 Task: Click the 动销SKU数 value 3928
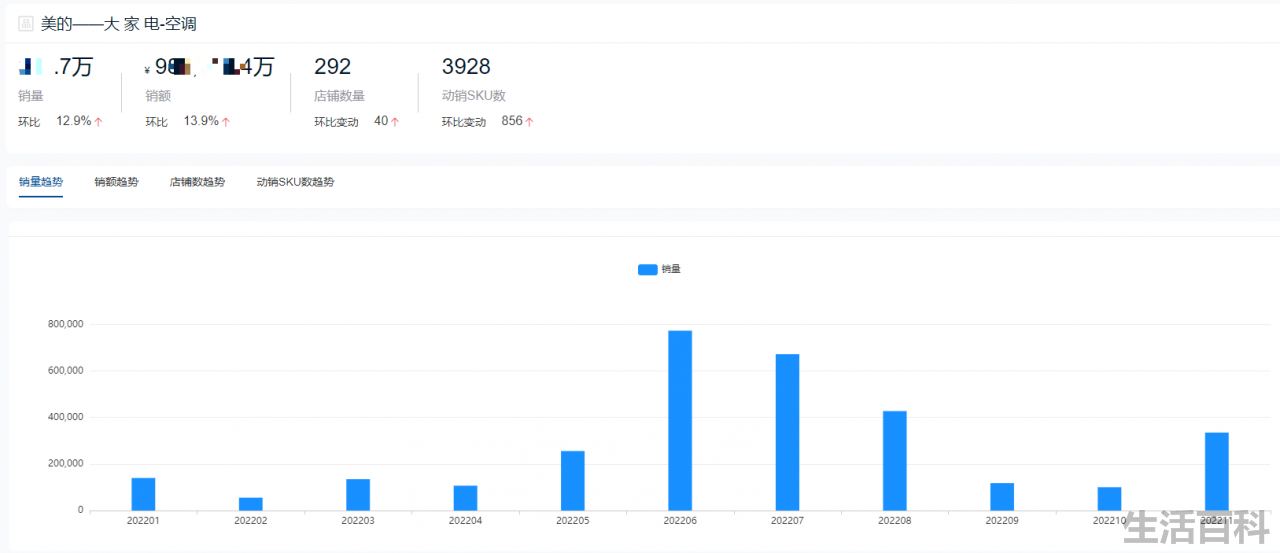point(466,67)
